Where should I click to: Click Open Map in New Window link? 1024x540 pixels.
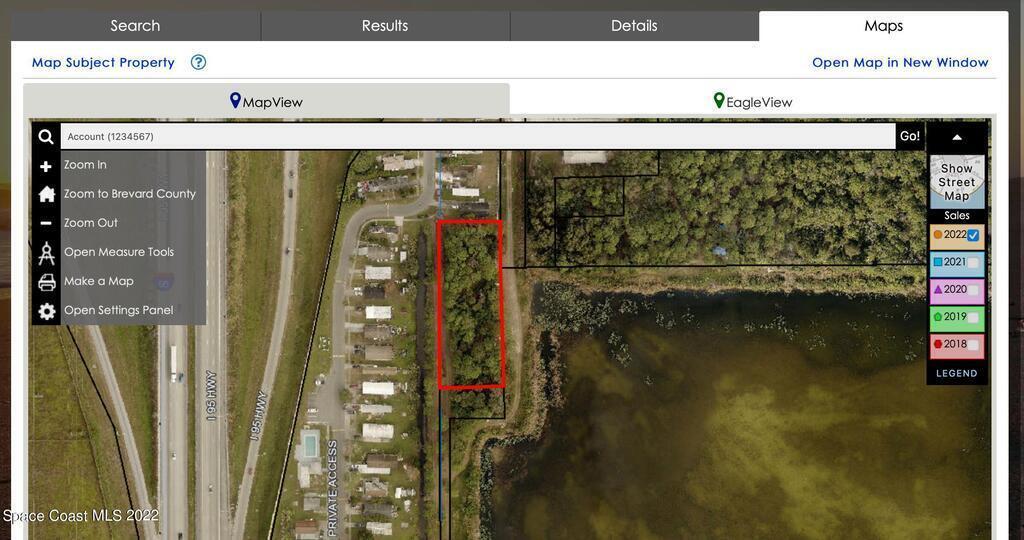[900, 63]
